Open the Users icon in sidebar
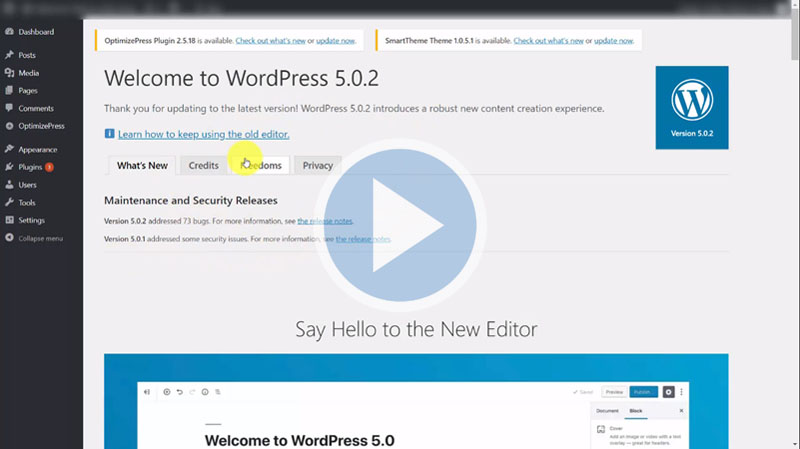The width and height of the screenshot is (800, 449). (x=9, y=185)
